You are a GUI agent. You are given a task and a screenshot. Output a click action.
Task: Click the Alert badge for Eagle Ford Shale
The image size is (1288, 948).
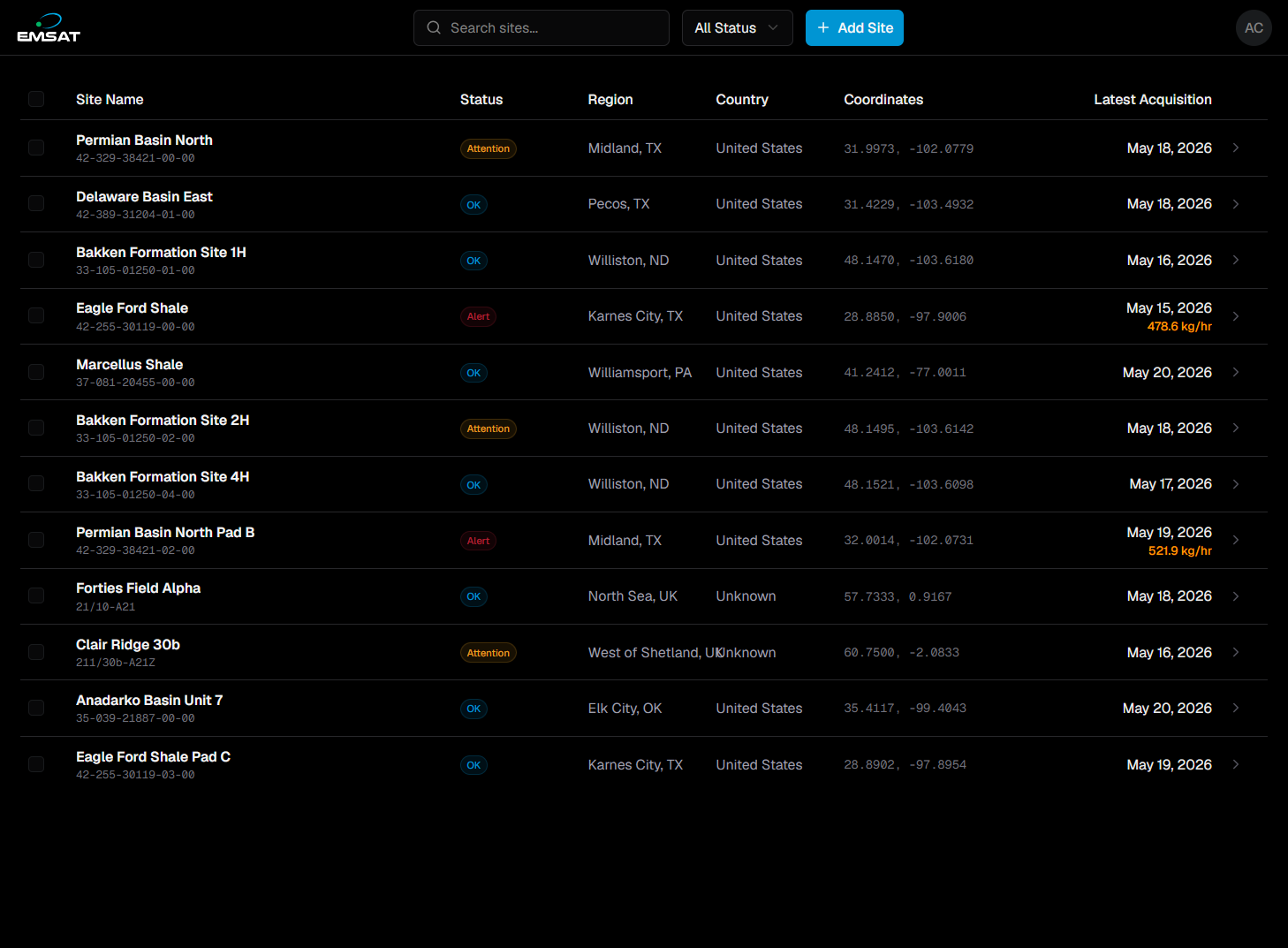pyautogui.click(x=478, y=316)
